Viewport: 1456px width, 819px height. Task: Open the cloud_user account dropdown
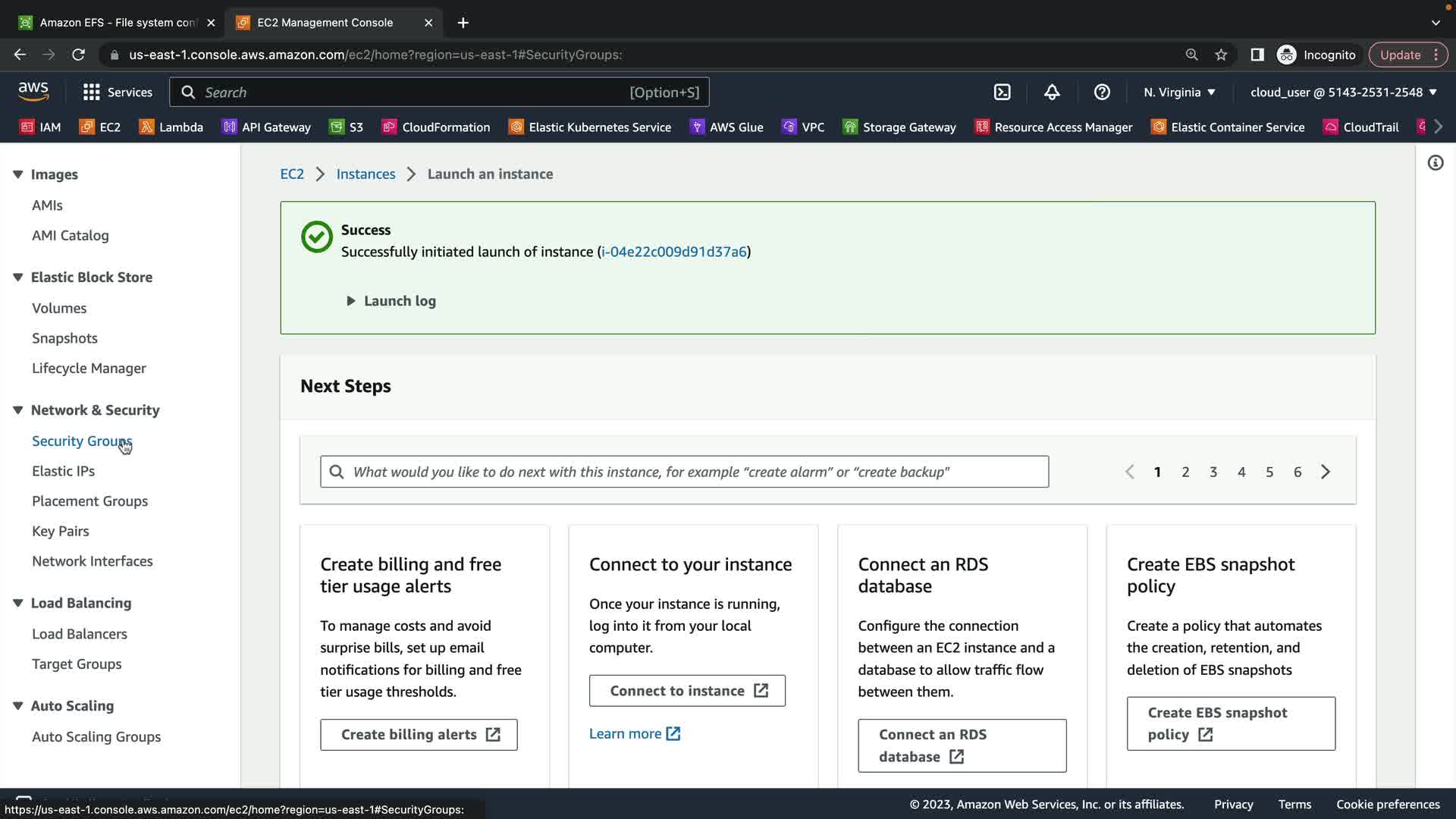[1343, 93]
